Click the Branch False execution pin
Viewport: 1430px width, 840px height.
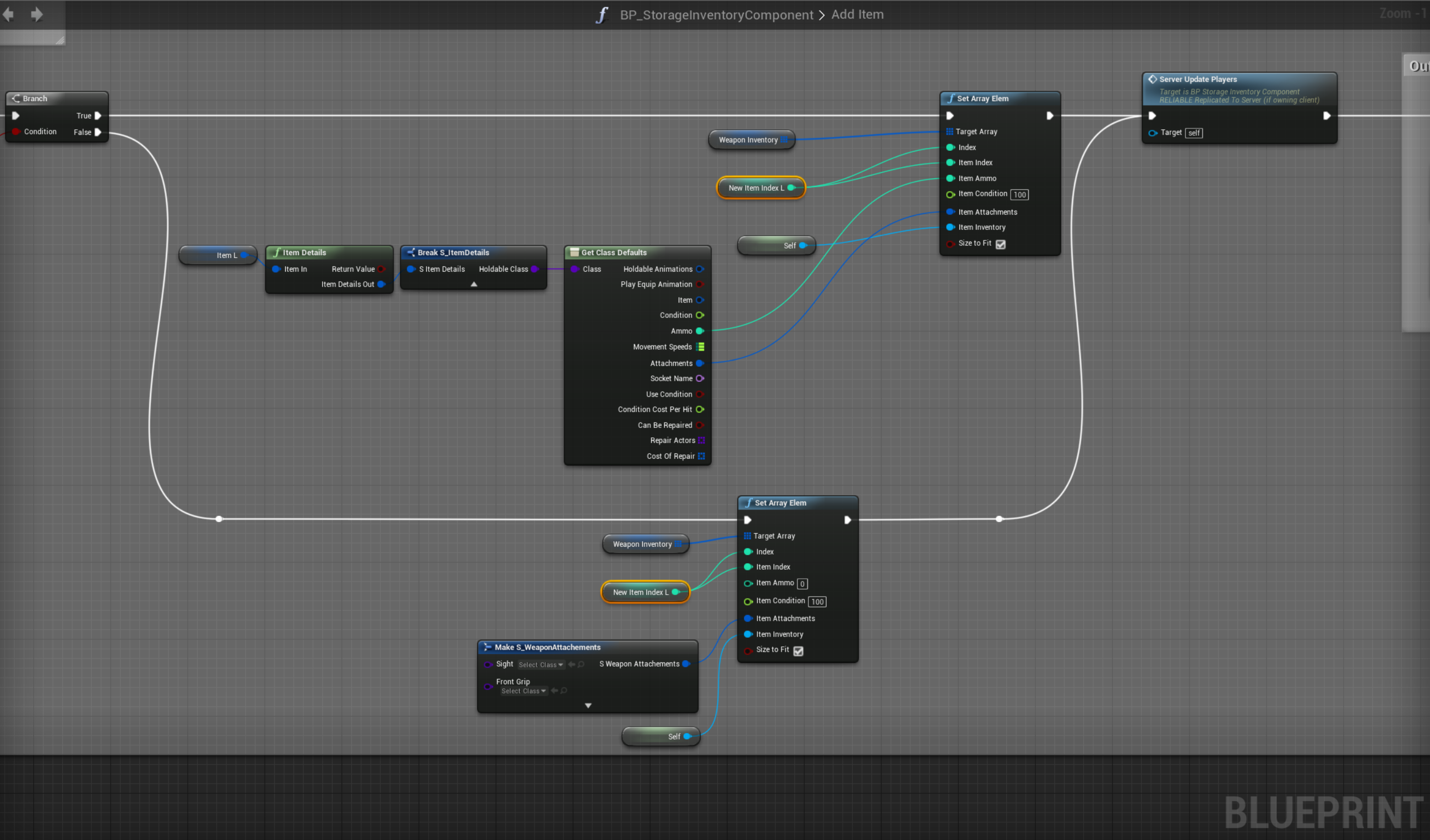click(x=97, y=132)
